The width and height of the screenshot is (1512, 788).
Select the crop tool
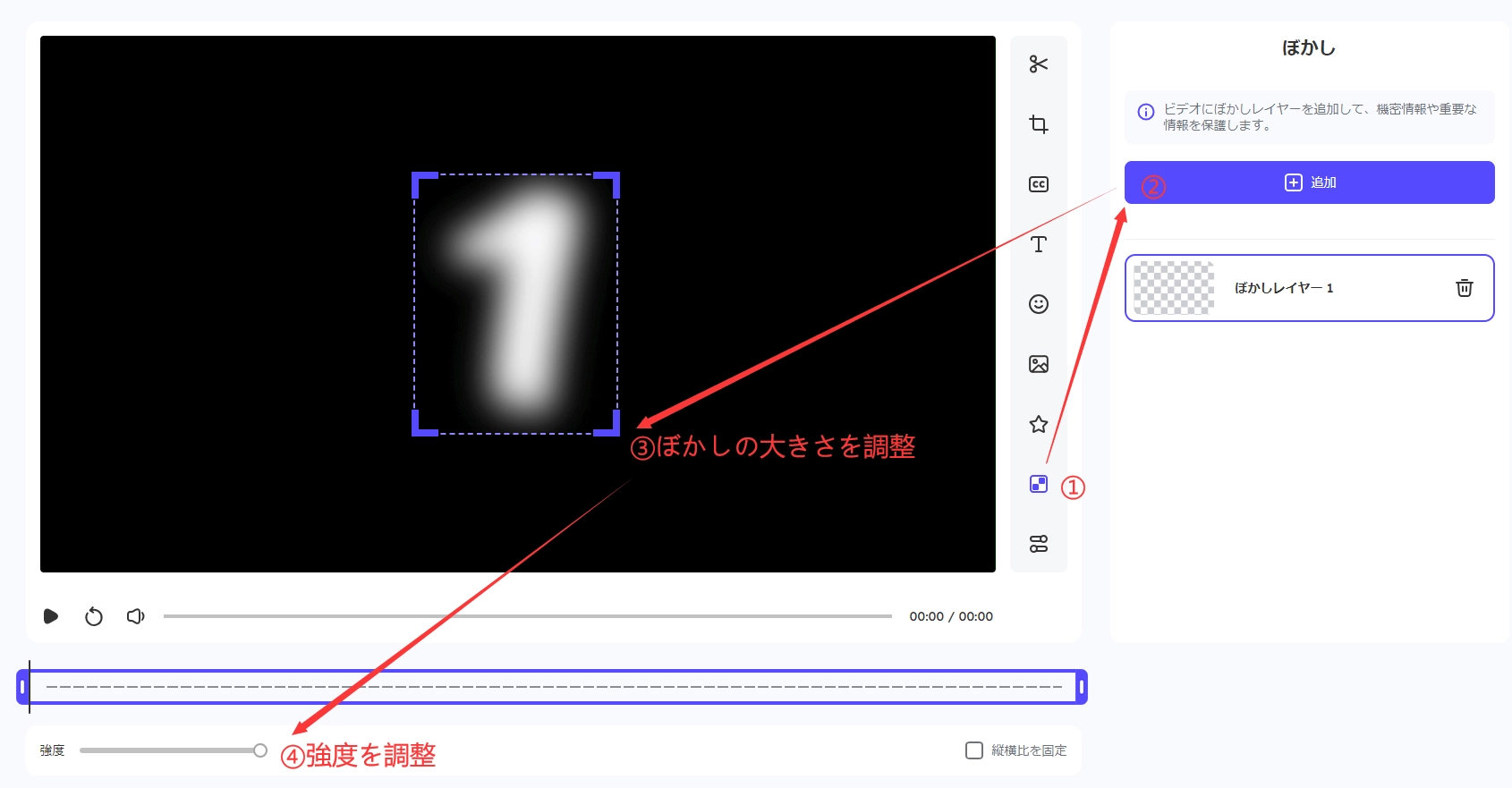1038,124
